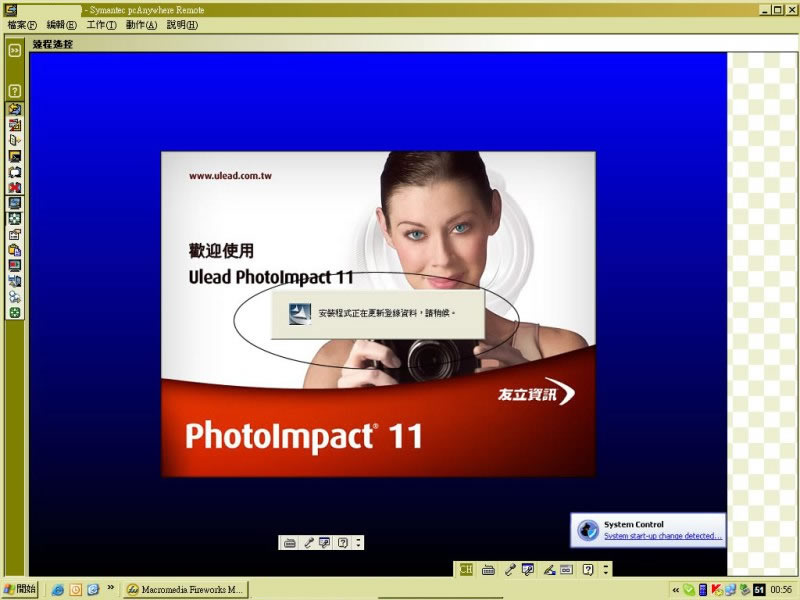Click the clipboard paste sidebar icon

(15, 250)
